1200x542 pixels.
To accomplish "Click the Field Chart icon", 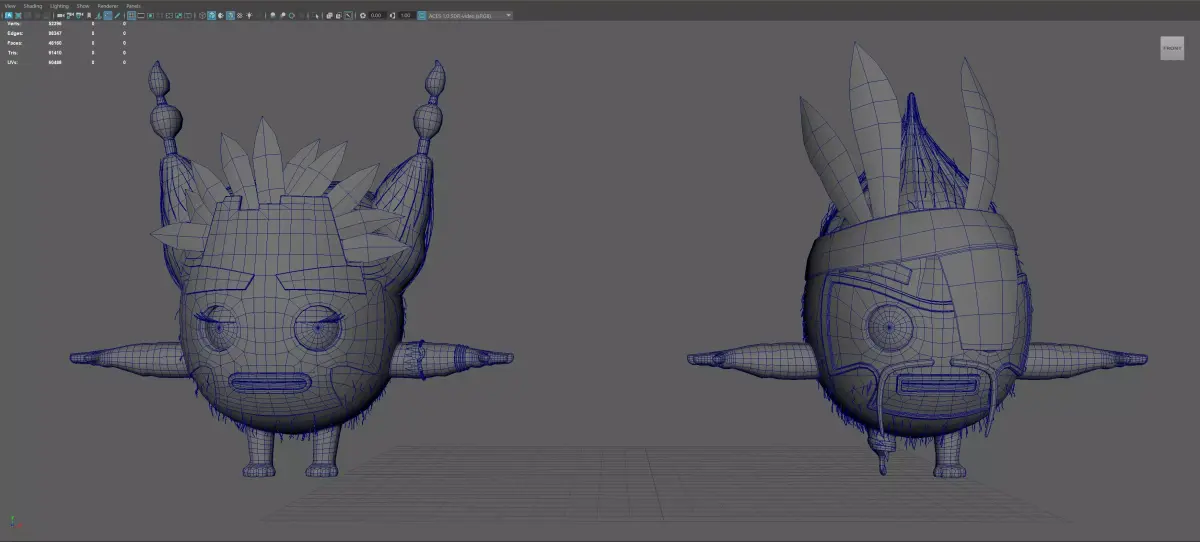I will point(169,16).
